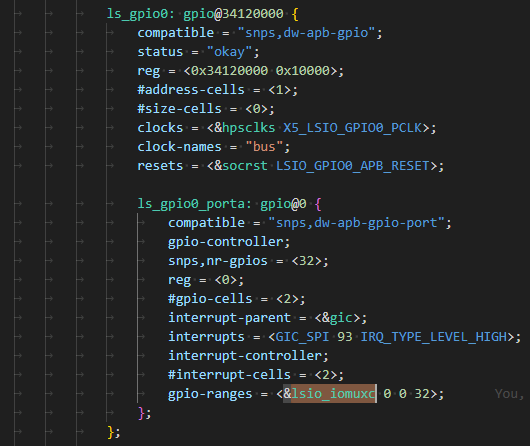Click the "okay" status value
Viewport: 530px width, 446px height.
click(x=230, y=52)
